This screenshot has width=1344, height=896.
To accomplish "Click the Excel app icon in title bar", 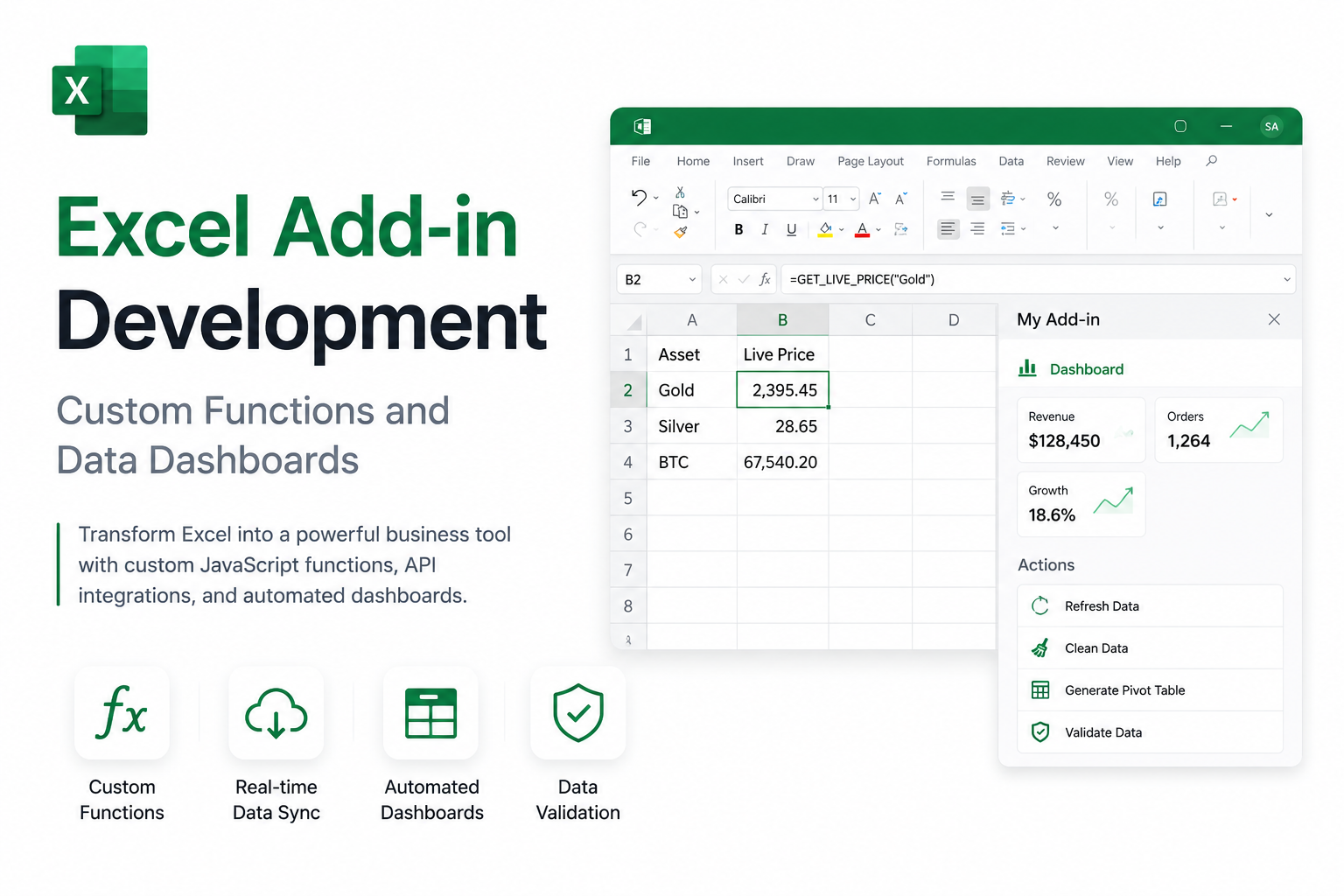I will (642, 127).
